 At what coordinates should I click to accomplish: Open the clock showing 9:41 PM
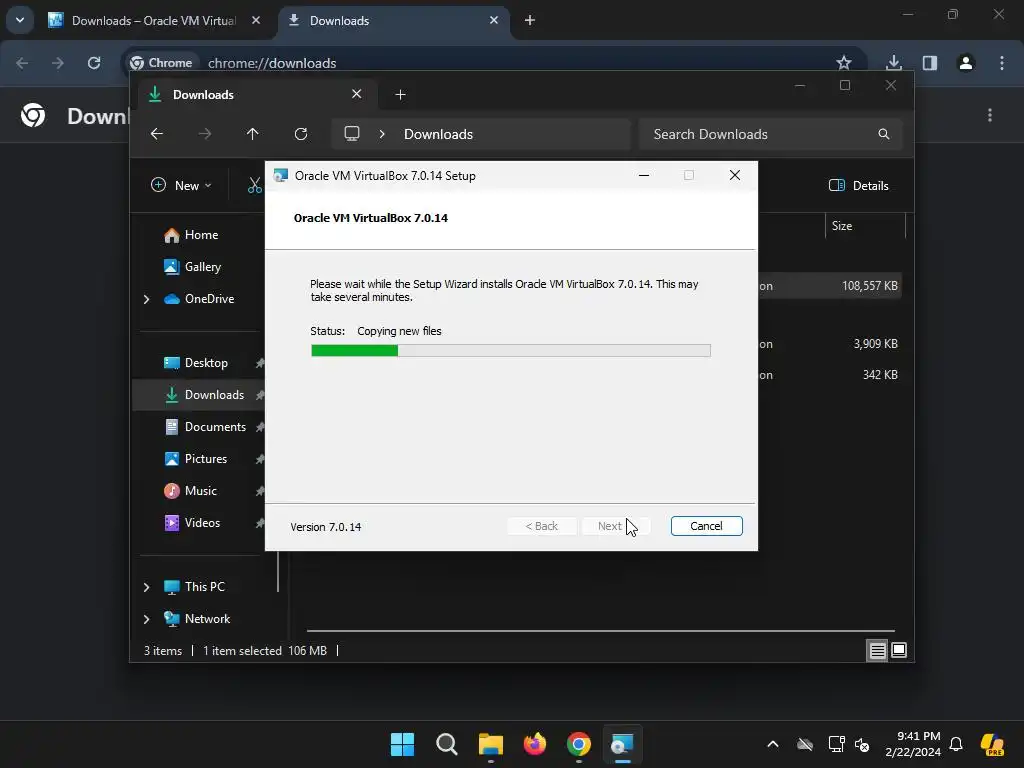tap(913, 744)
